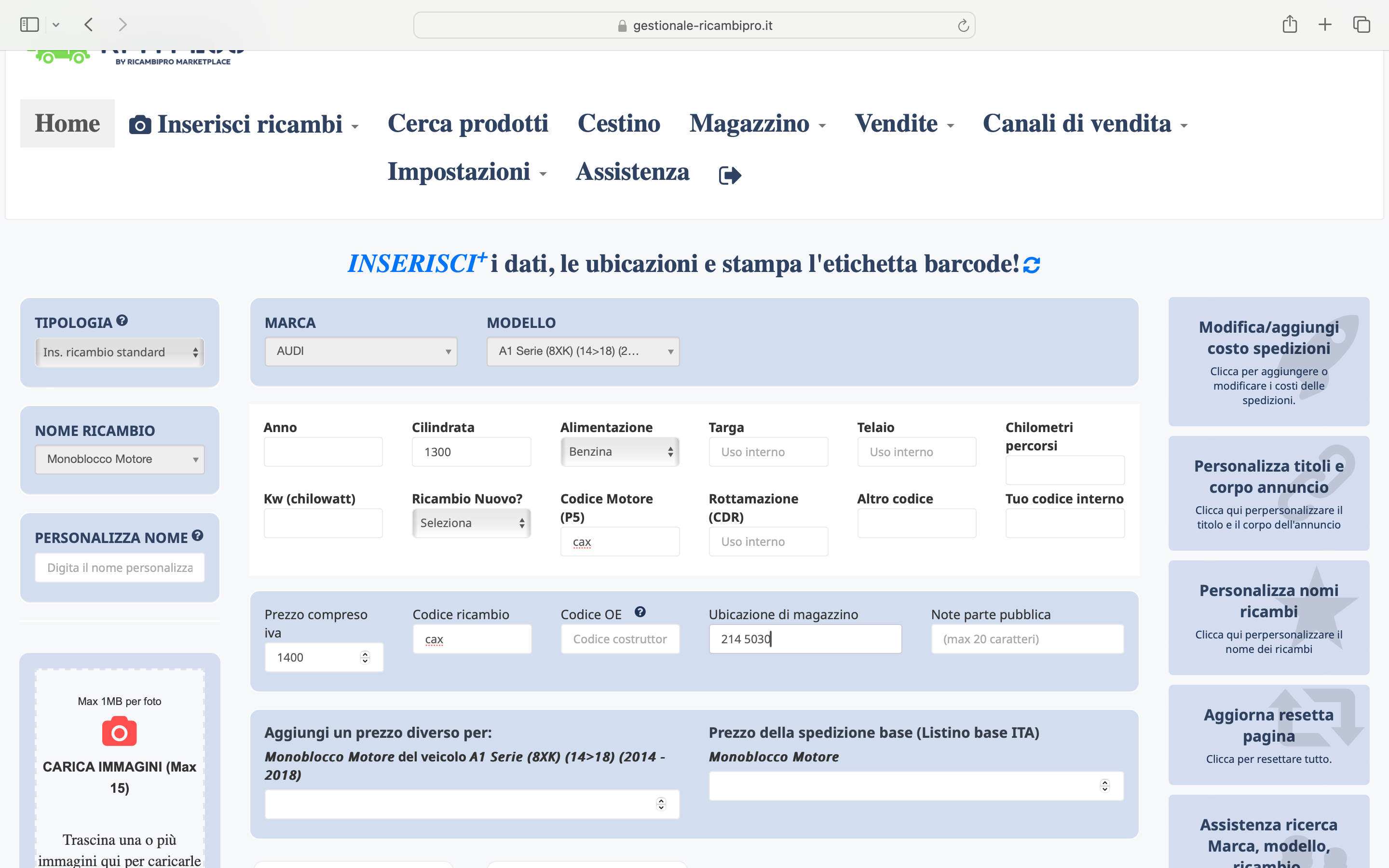Viewport: 1389px width, 868px height.
Task: Open the help icon next to TIPOLOGIA
Action: pyautogui.click(x=122, y=320)
